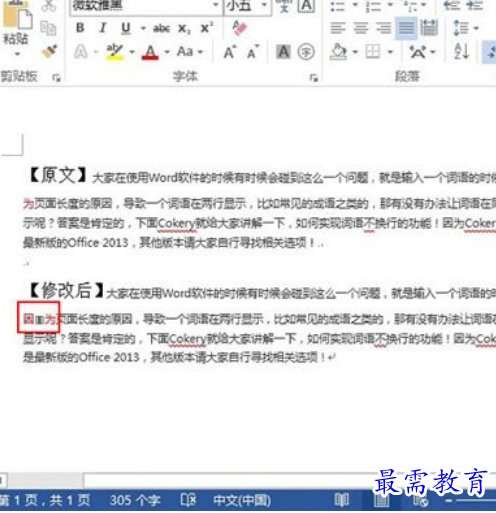Click the 中文(中国) language indicator
The image size is (496, 513).
point(242,500)
